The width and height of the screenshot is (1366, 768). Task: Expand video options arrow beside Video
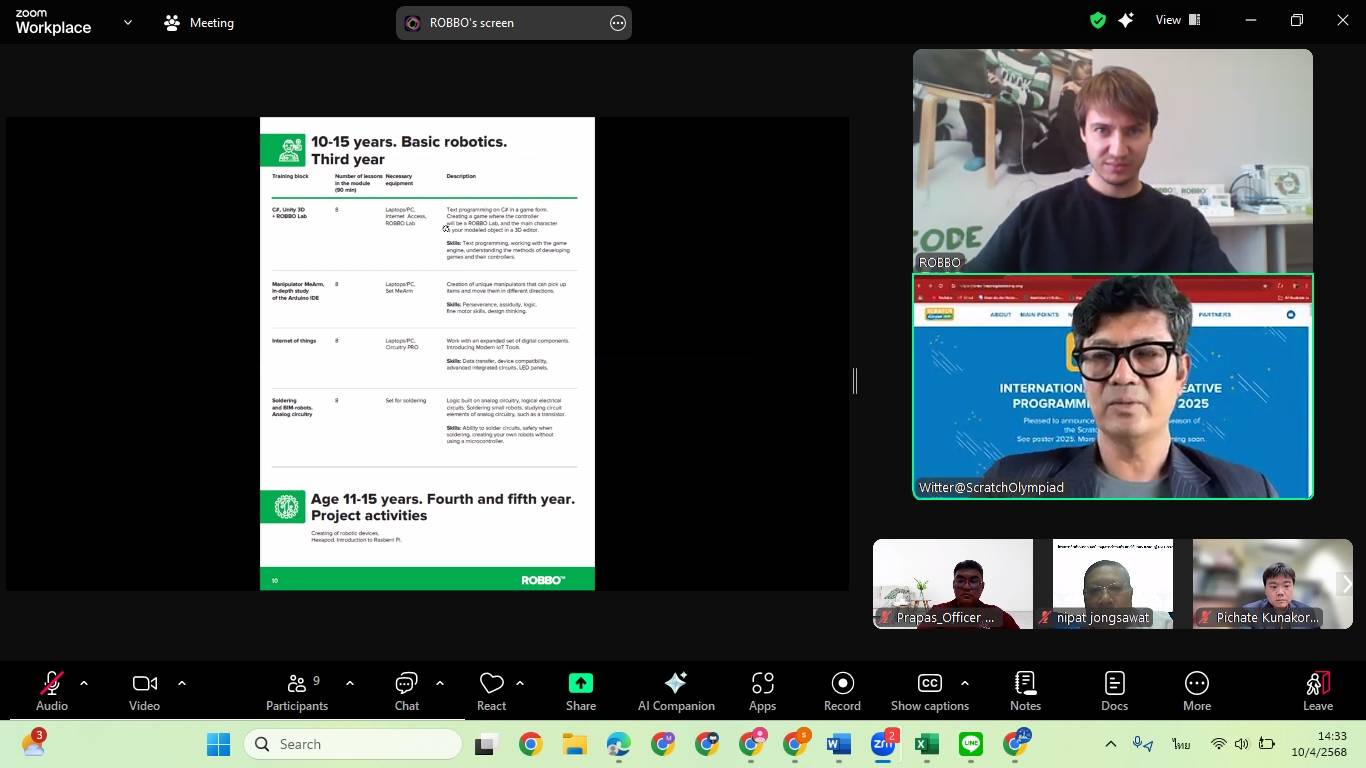pyautogui.click(x=182, y=683)
